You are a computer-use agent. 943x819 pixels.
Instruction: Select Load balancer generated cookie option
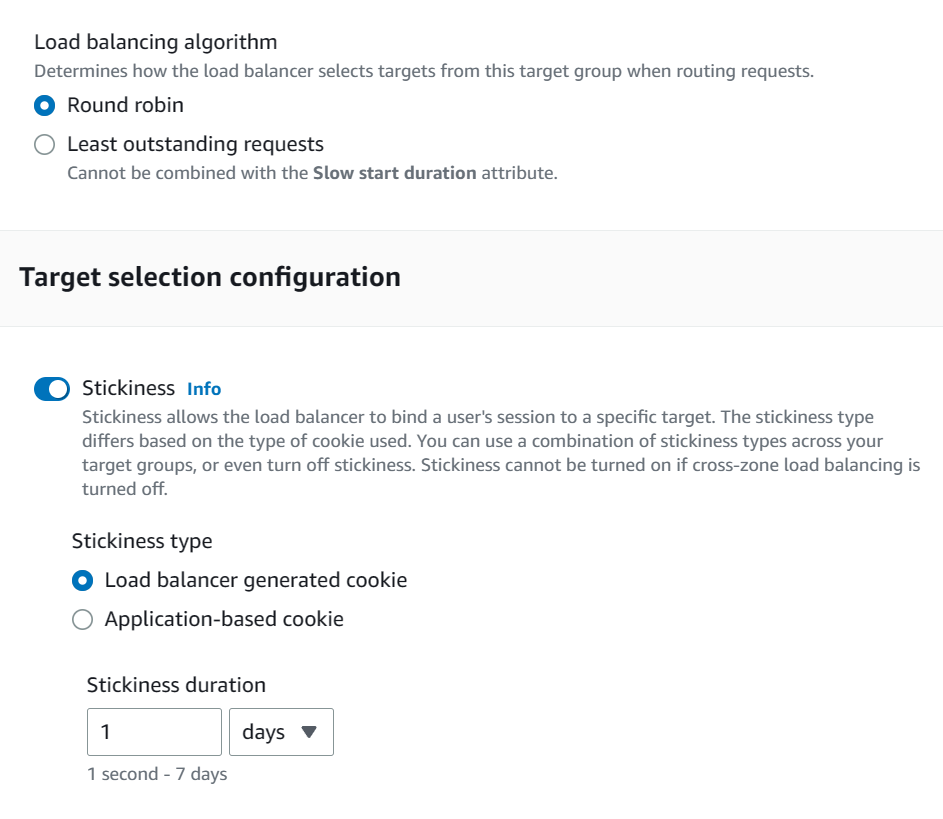coord(82,581)
